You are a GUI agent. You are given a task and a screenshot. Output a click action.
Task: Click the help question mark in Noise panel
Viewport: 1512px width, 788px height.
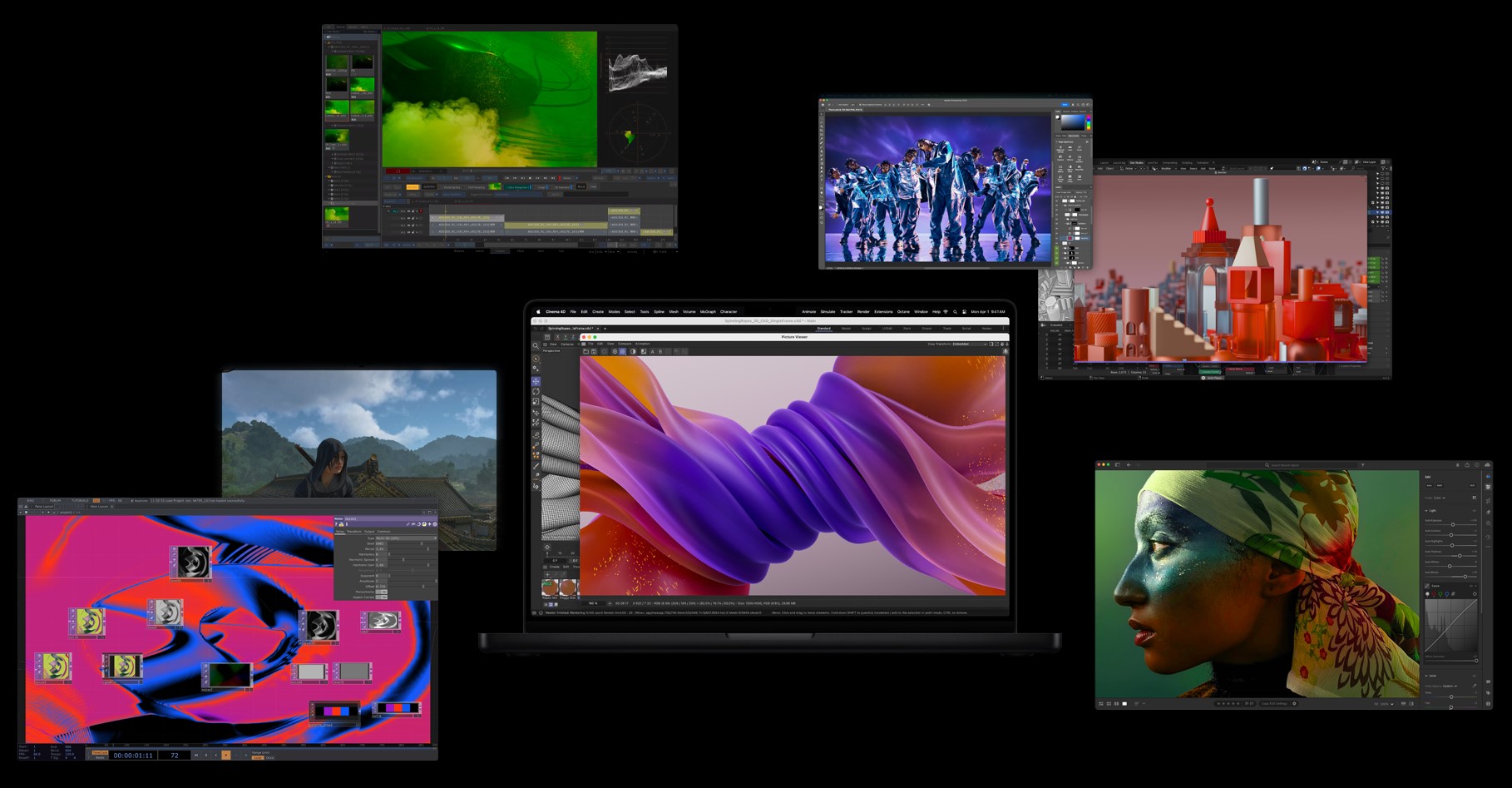click(336, 524)
